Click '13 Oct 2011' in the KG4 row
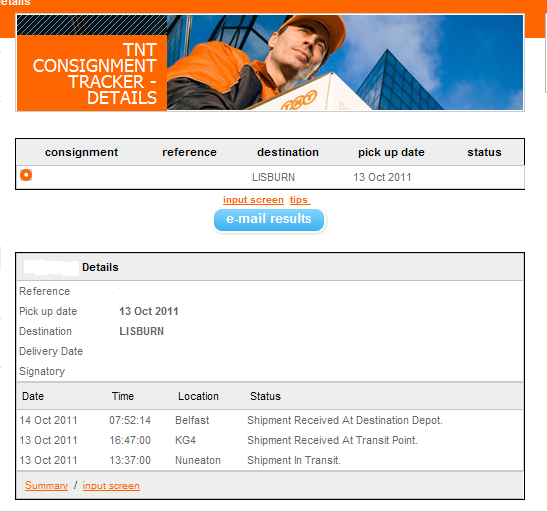547x512 pixels. click(48, 440)
